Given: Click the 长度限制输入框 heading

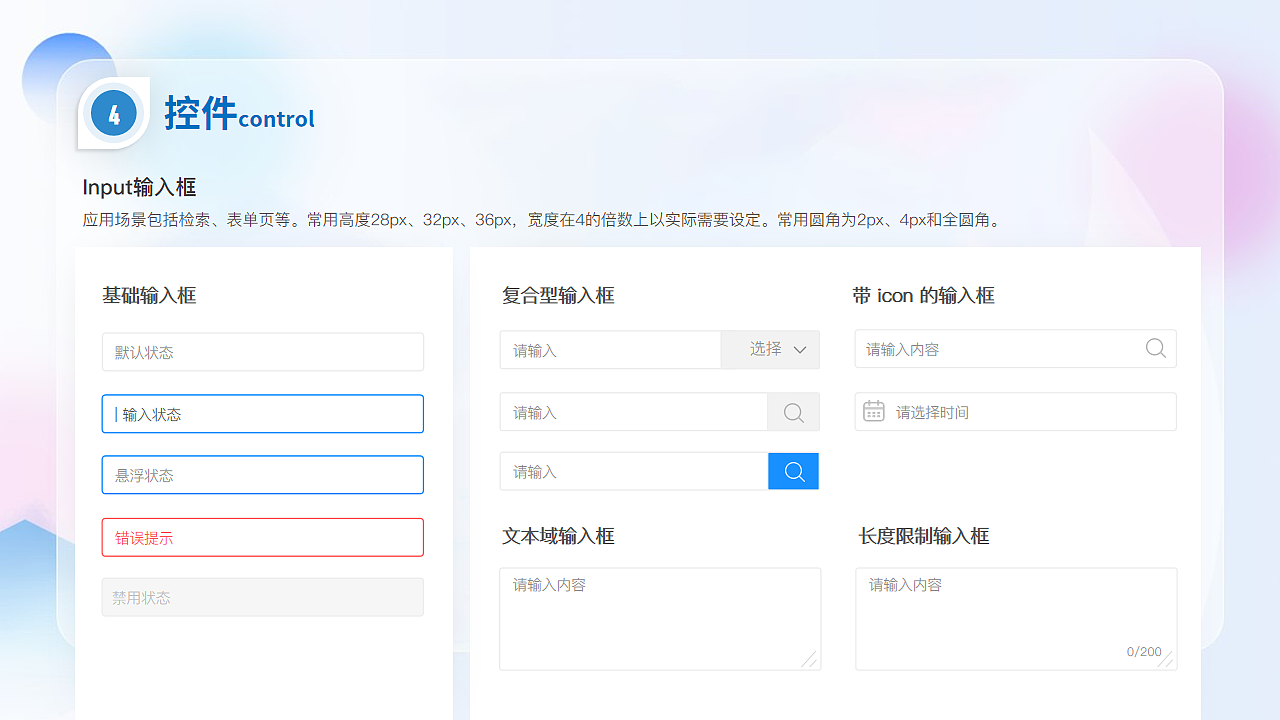Looking at the screenshot, I should [923, 536].
